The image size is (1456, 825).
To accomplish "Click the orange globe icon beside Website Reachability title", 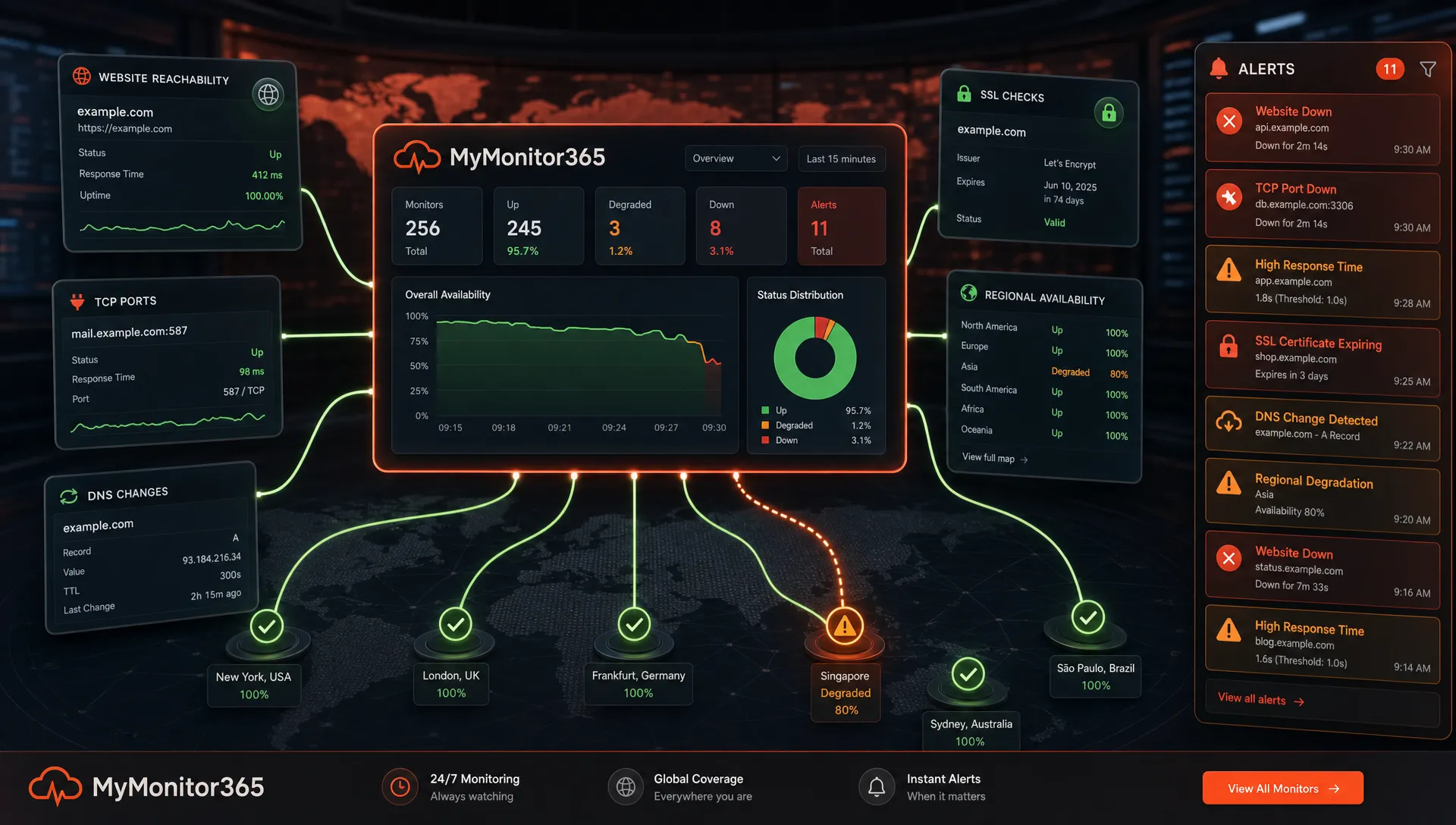I will pyautogui.click(x=81, y=76).
